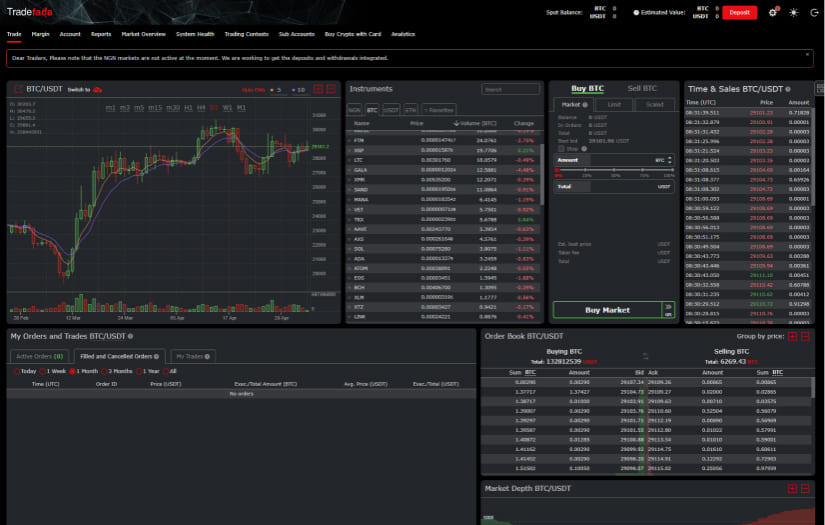This screenshot has height=525, width=825.
Task: Click the Instruments list scrollbar
Action: (x=541, y=174)
